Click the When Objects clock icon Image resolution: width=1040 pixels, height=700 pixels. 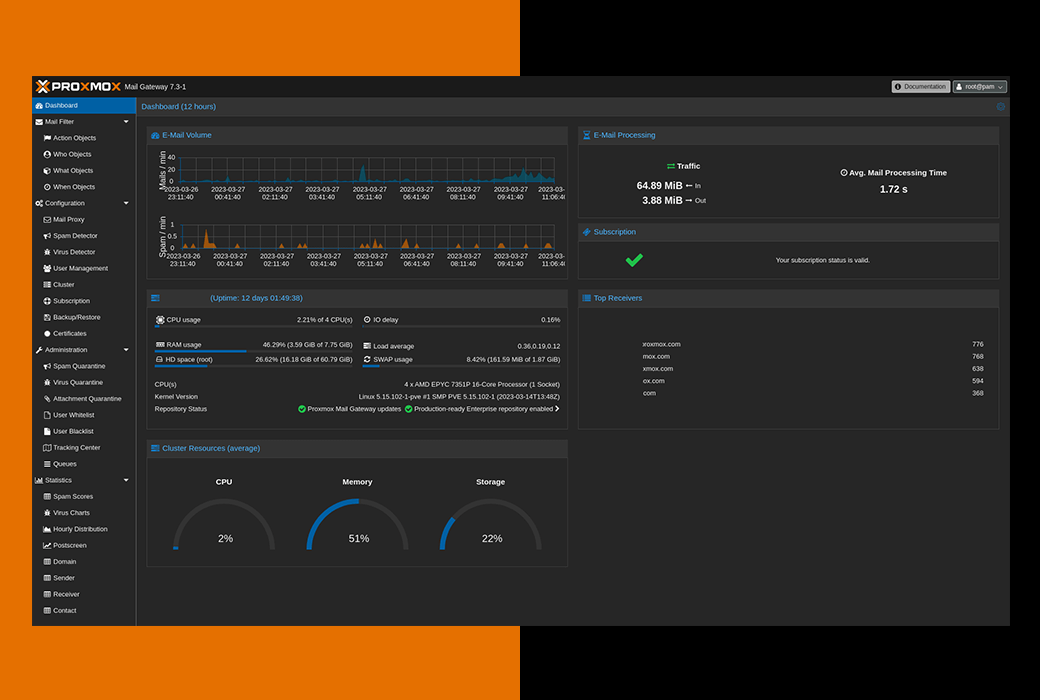pyautogui.click(x=47, y=187)
